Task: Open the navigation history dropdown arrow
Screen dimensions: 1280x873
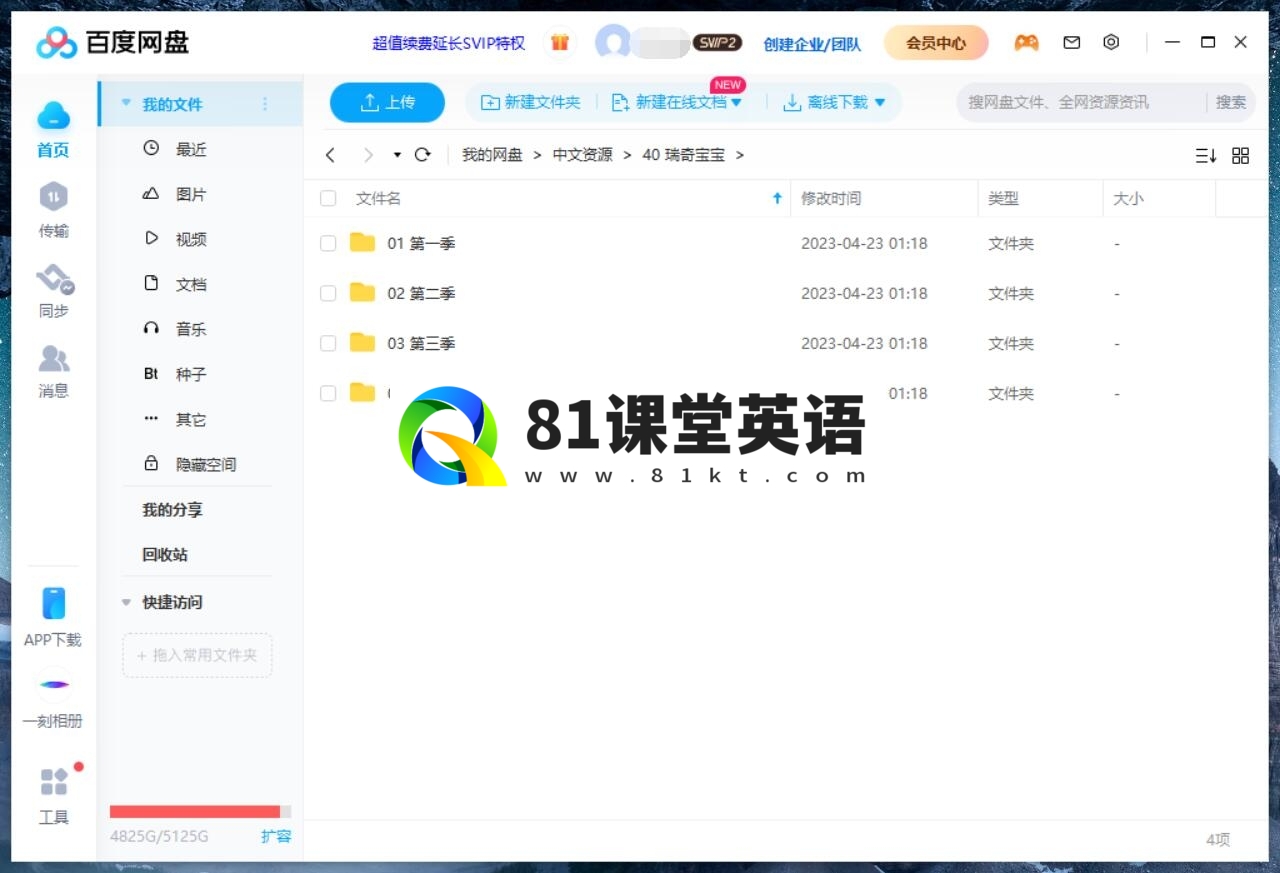Action: (397, 155)
